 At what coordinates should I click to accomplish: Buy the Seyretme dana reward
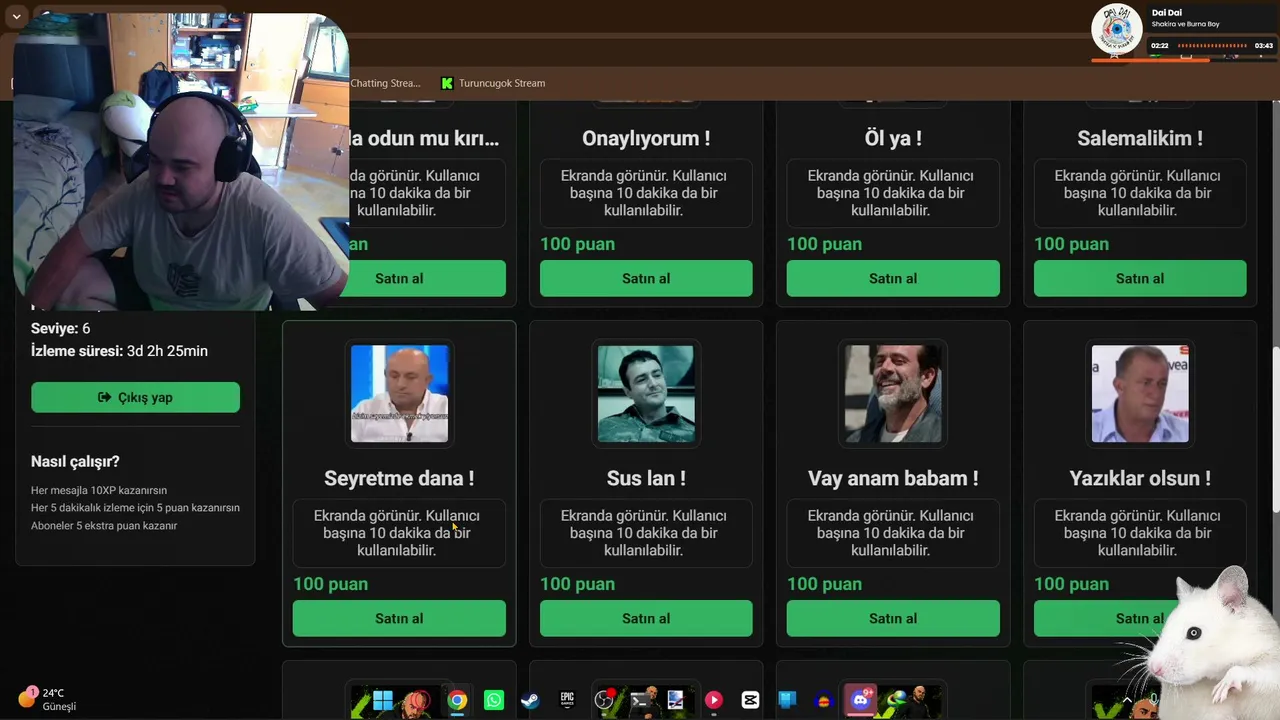click(x=399, y=618)
